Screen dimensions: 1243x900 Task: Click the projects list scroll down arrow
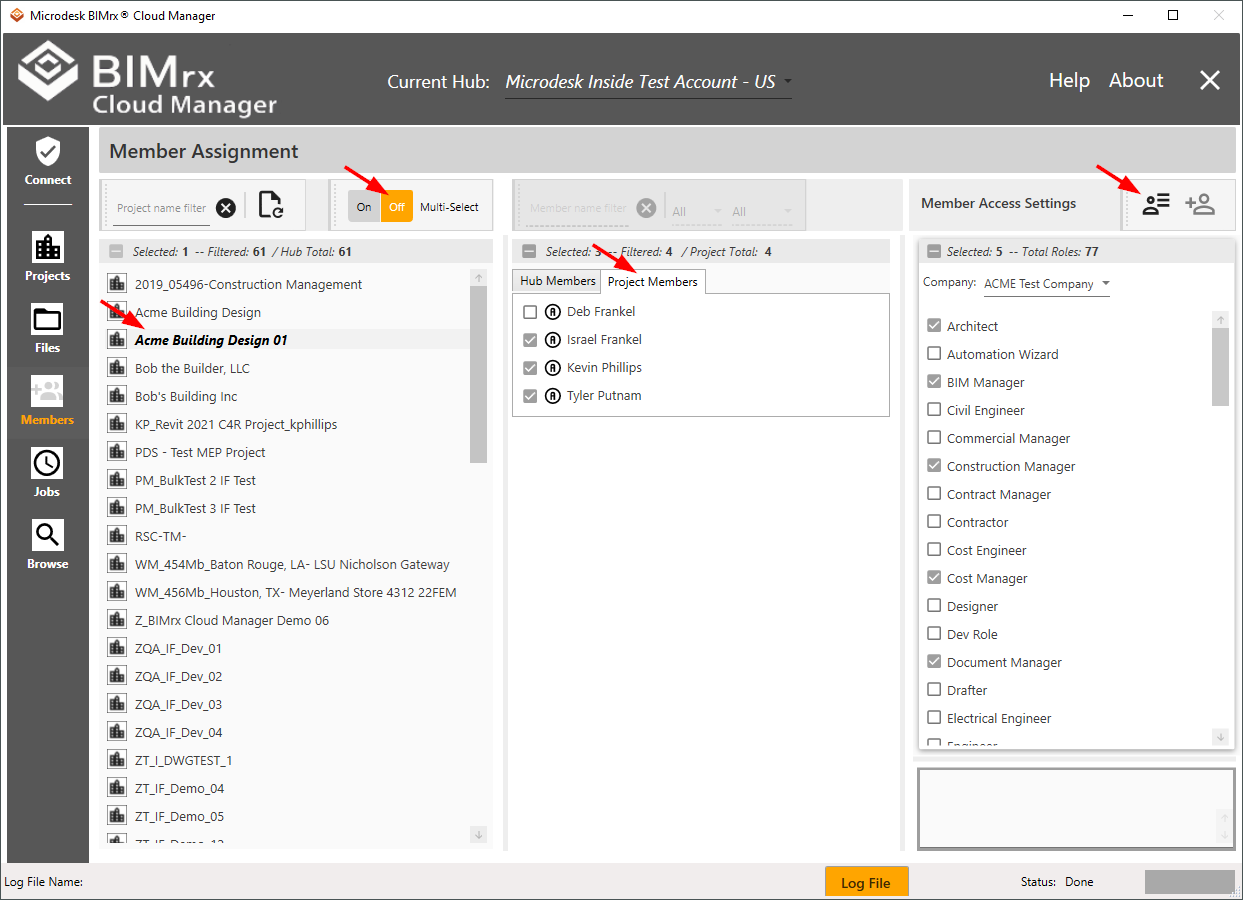point(478,834)
